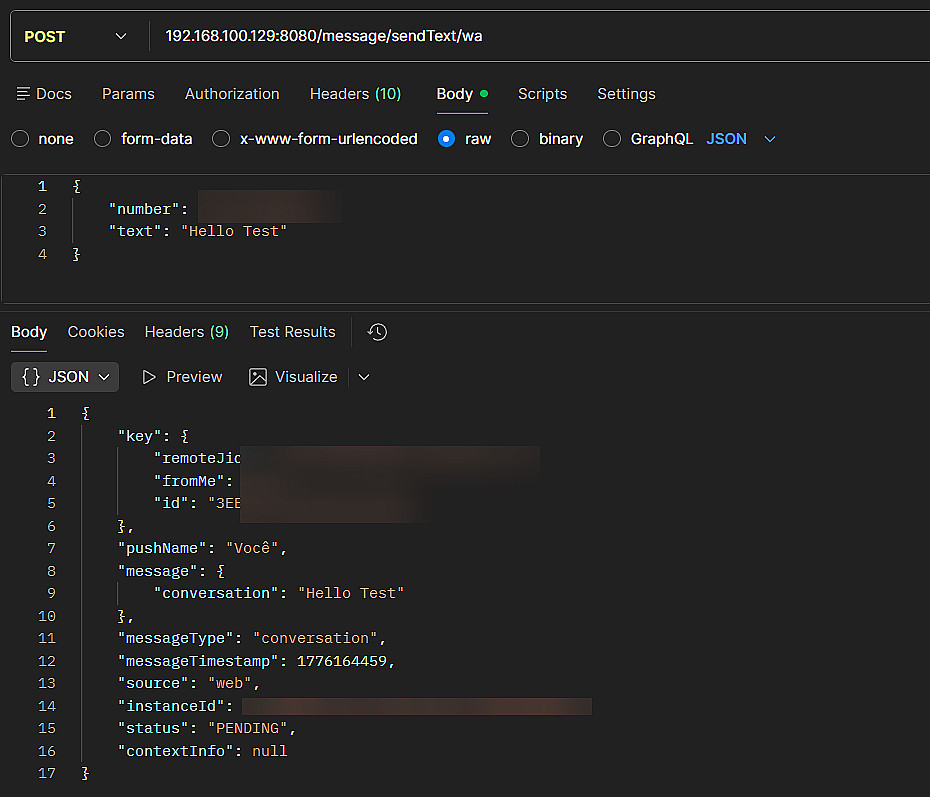This screenshot has width=930, height=797.
Task: Choose the binary body option
Action: pyautogui.click(x=520, y=139)
